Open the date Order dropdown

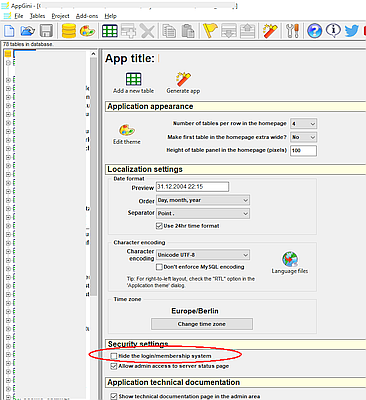click(203, 200)
